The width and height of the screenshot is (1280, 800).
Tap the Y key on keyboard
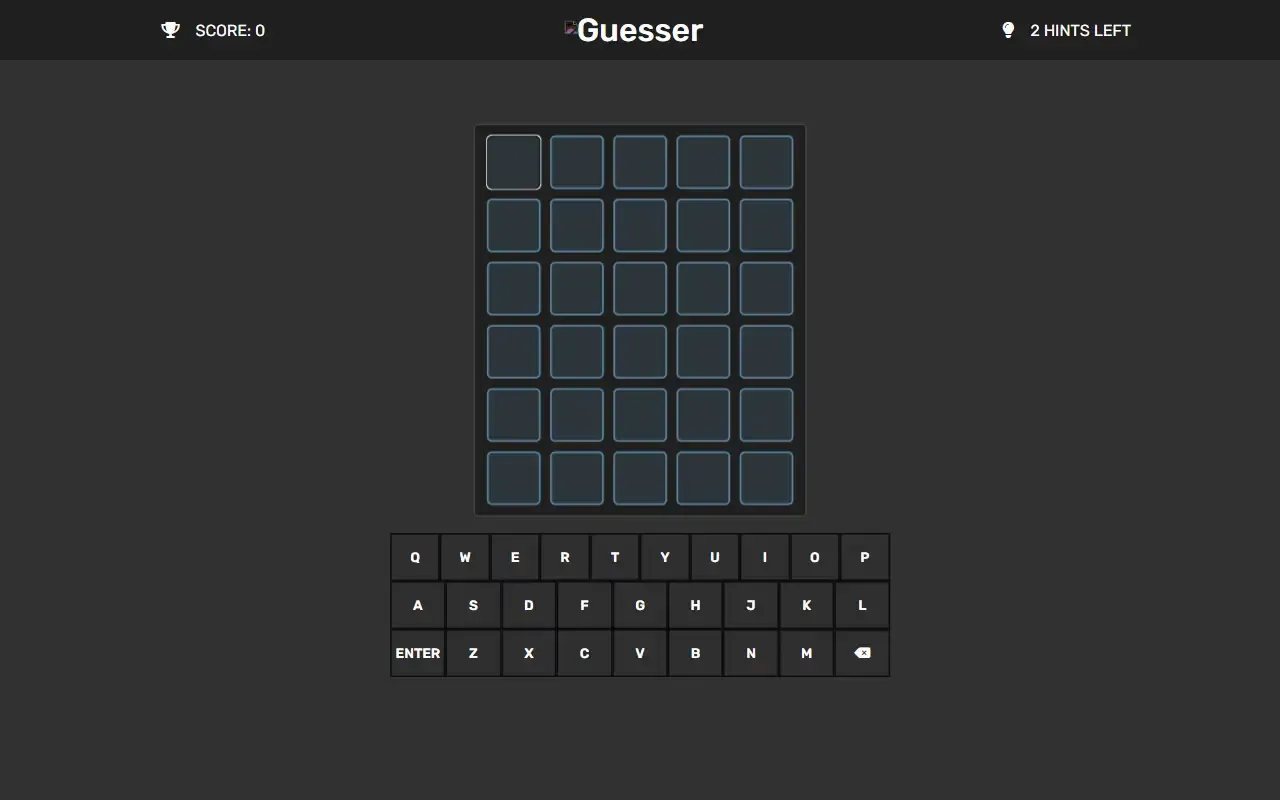665,557
